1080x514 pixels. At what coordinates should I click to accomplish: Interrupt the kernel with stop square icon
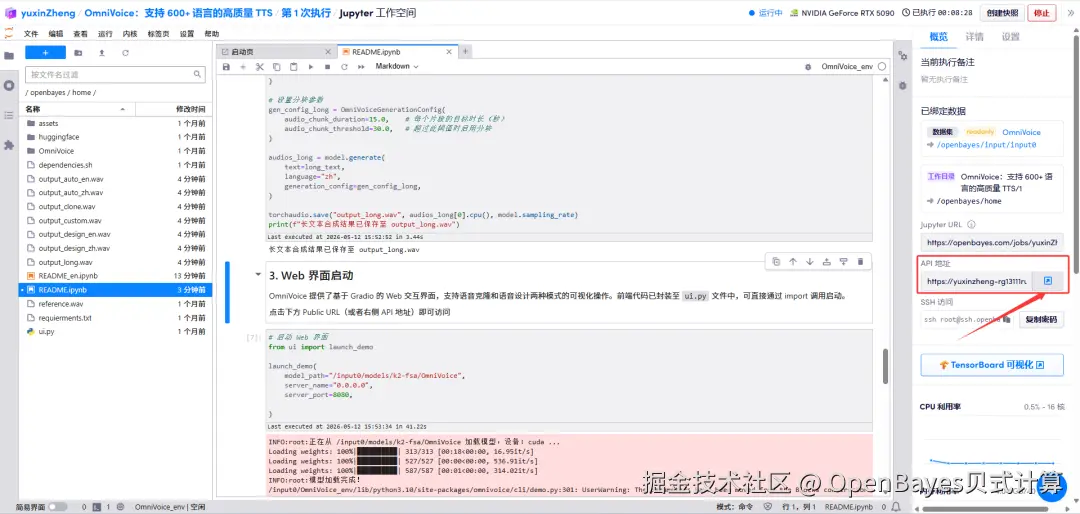click(327, 67)
